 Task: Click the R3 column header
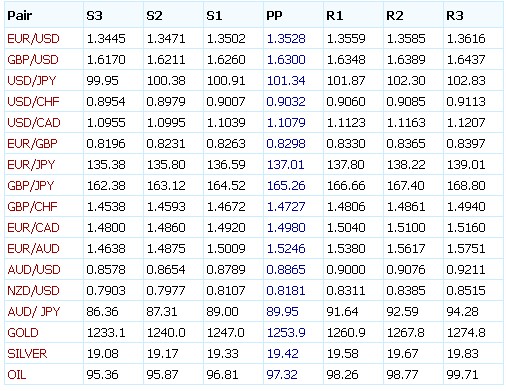point(455,16)
